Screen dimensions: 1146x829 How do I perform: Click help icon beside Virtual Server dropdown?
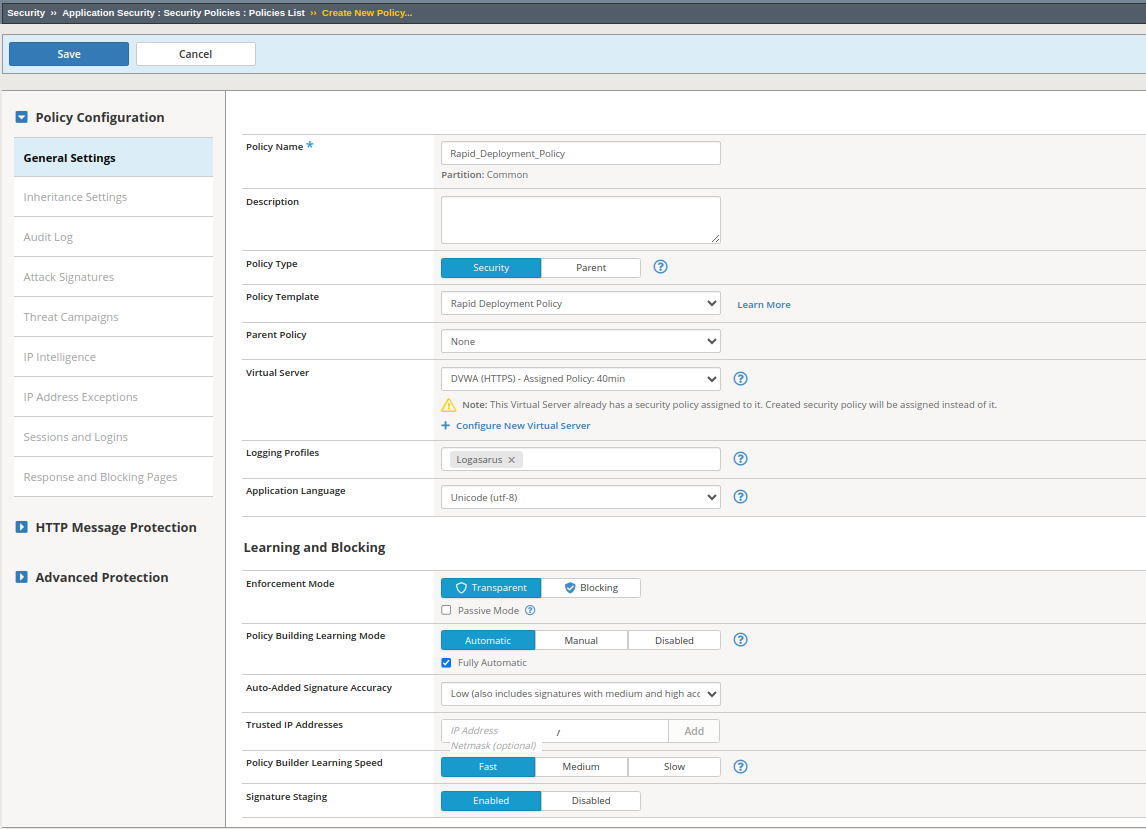[x=741, y=379]
